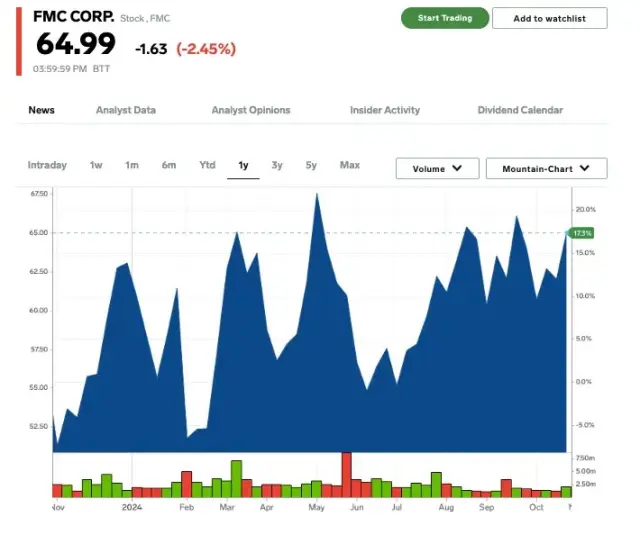Switch chart to 1w range
The height and width of the screenshot is (535, 640).
pyautogui.click(x=96, y=165)
